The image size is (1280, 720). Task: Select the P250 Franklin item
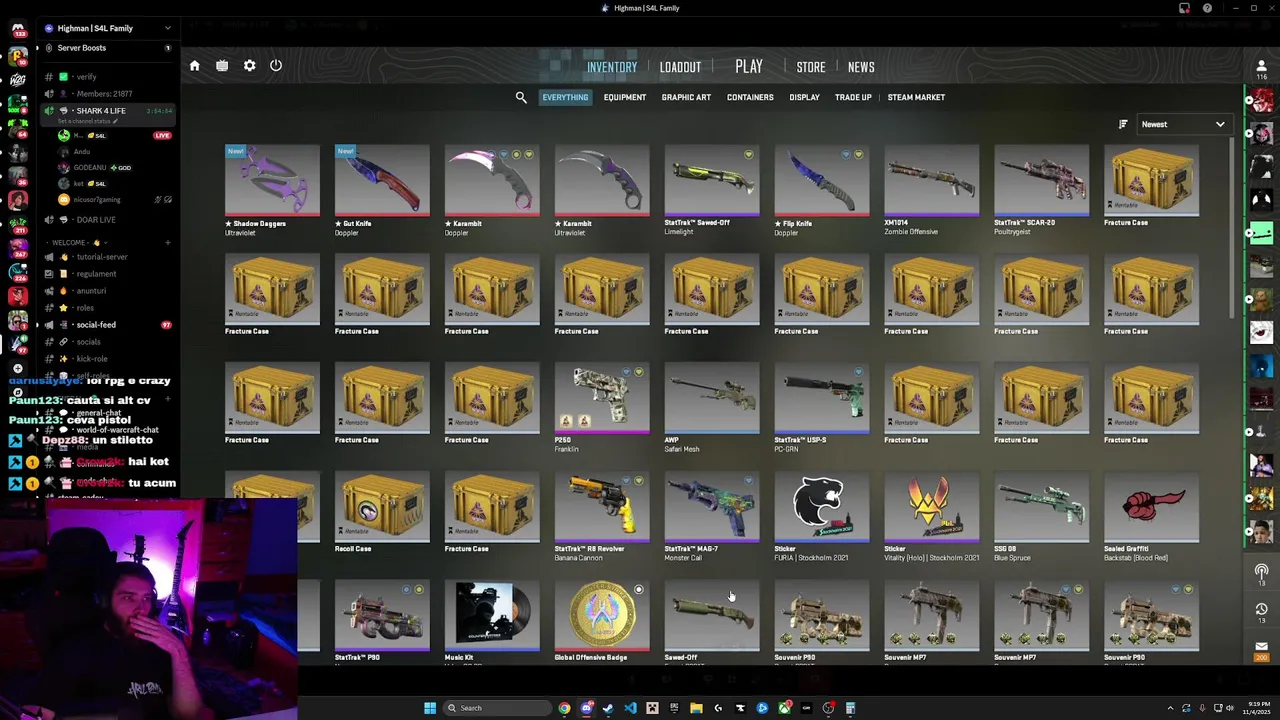[x=602, y=408]
